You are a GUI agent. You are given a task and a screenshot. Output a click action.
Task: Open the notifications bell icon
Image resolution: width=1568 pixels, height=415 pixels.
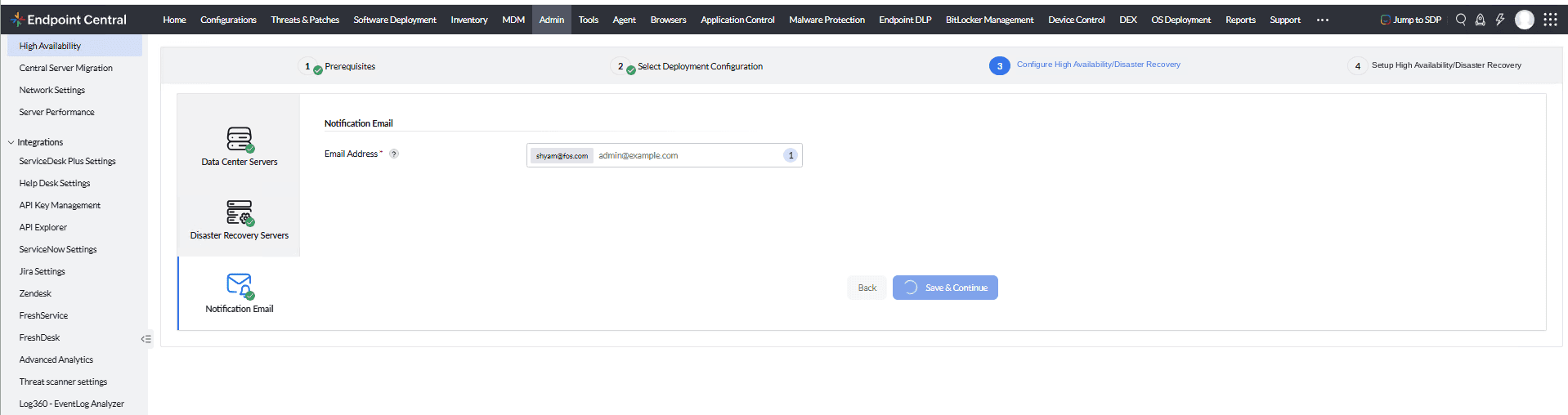pyautogui.click(x=1480, y=20)
